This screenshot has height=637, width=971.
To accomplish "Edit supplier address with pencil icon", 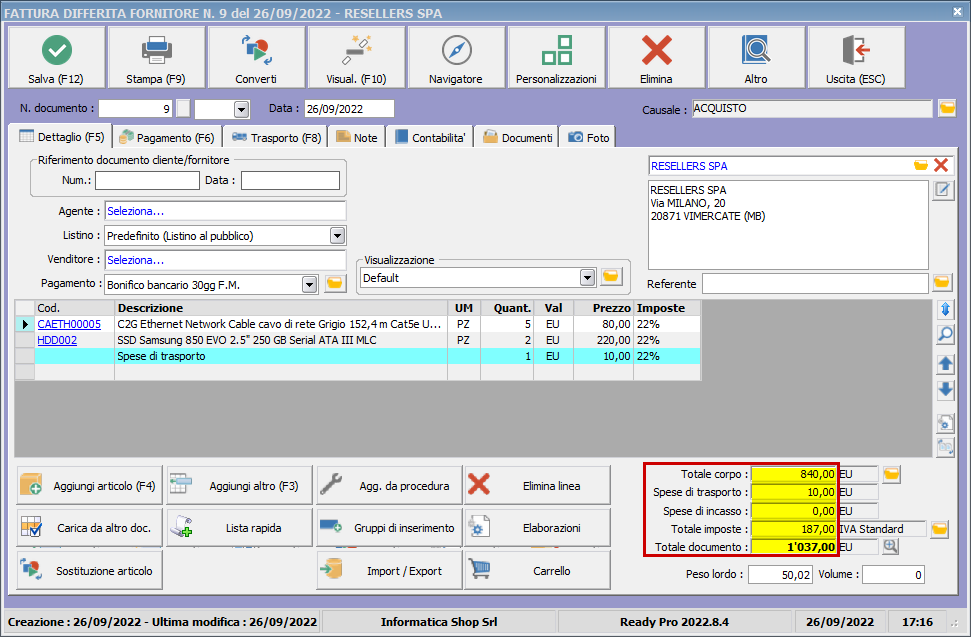I will 943,190.
